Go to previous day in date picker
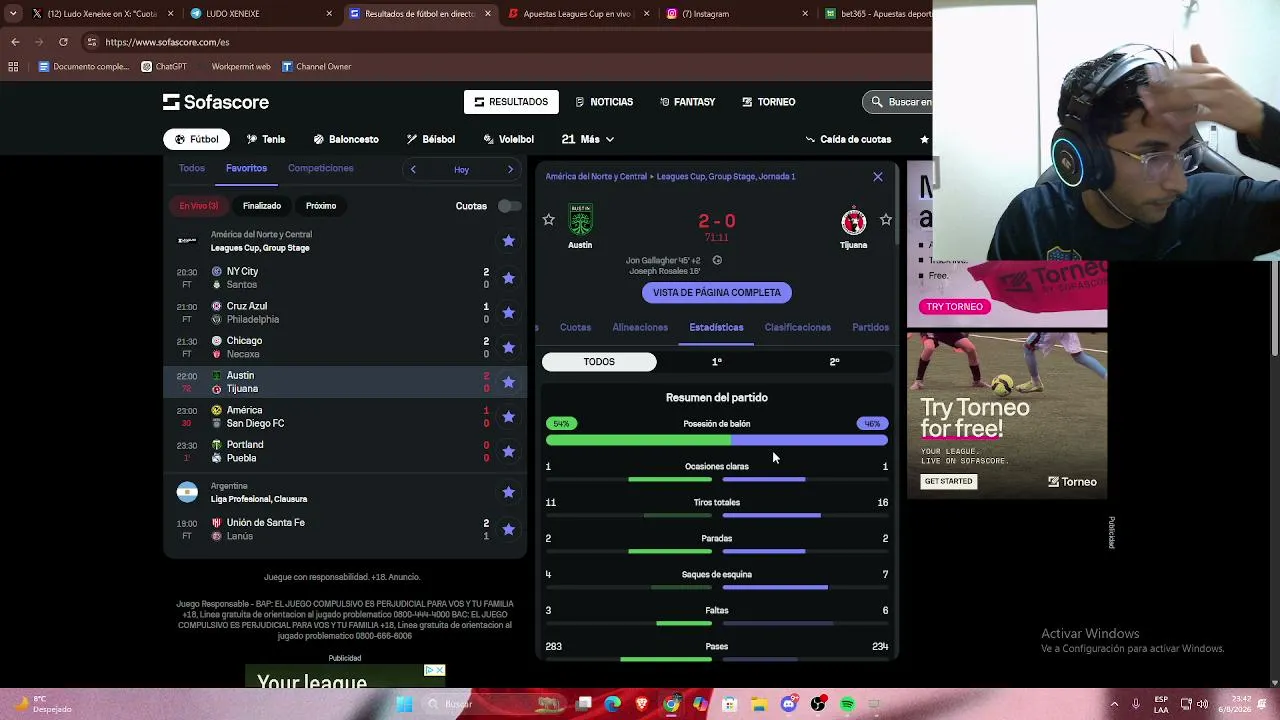 click(x=413, y=169)
